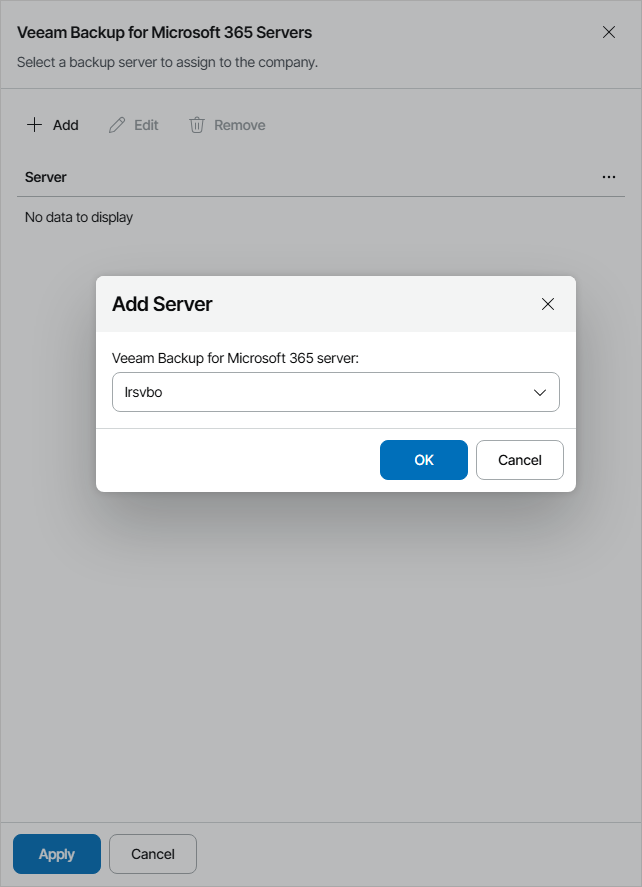Screen dimensions: 642x887
Task: Close the Veeam Backup for Microsoft 365 Servers panel
Action: click(609, 32)
